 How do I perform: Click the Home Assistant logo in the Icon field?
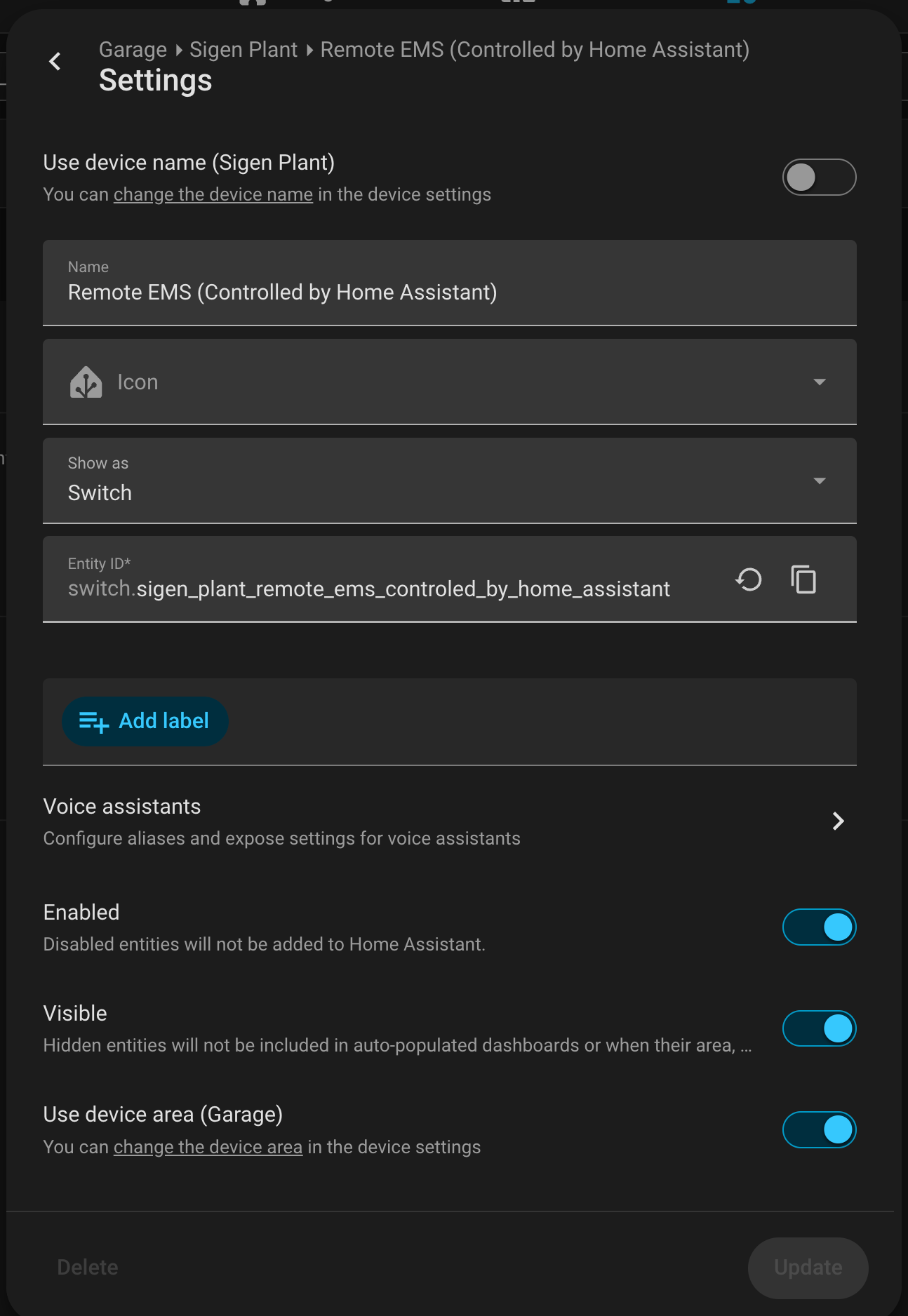coord(86,383)
